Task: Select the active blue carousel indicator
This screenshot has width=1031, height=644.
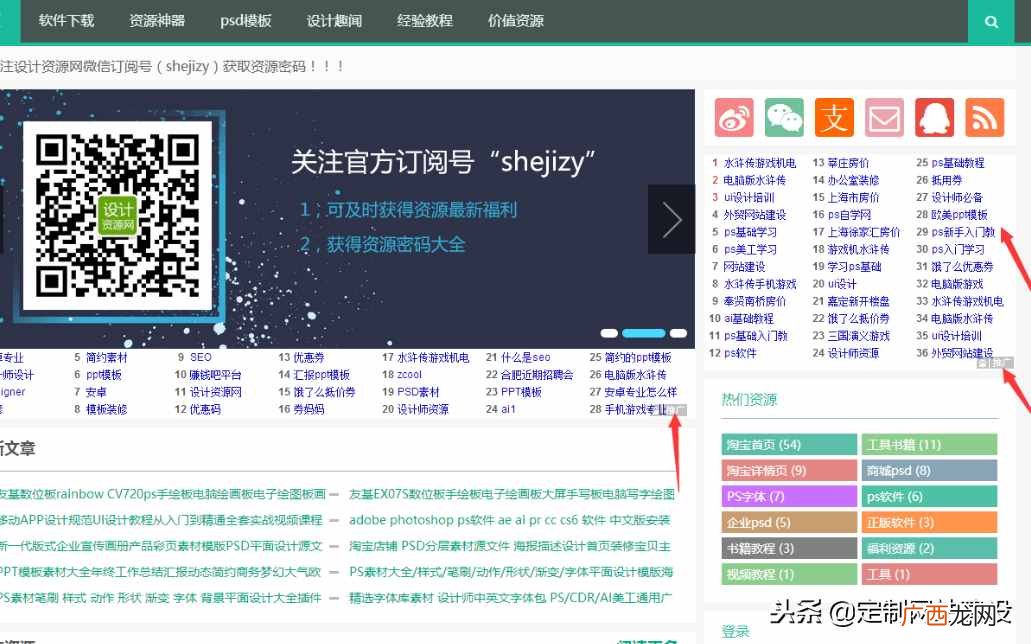Action: pos(644,334)
